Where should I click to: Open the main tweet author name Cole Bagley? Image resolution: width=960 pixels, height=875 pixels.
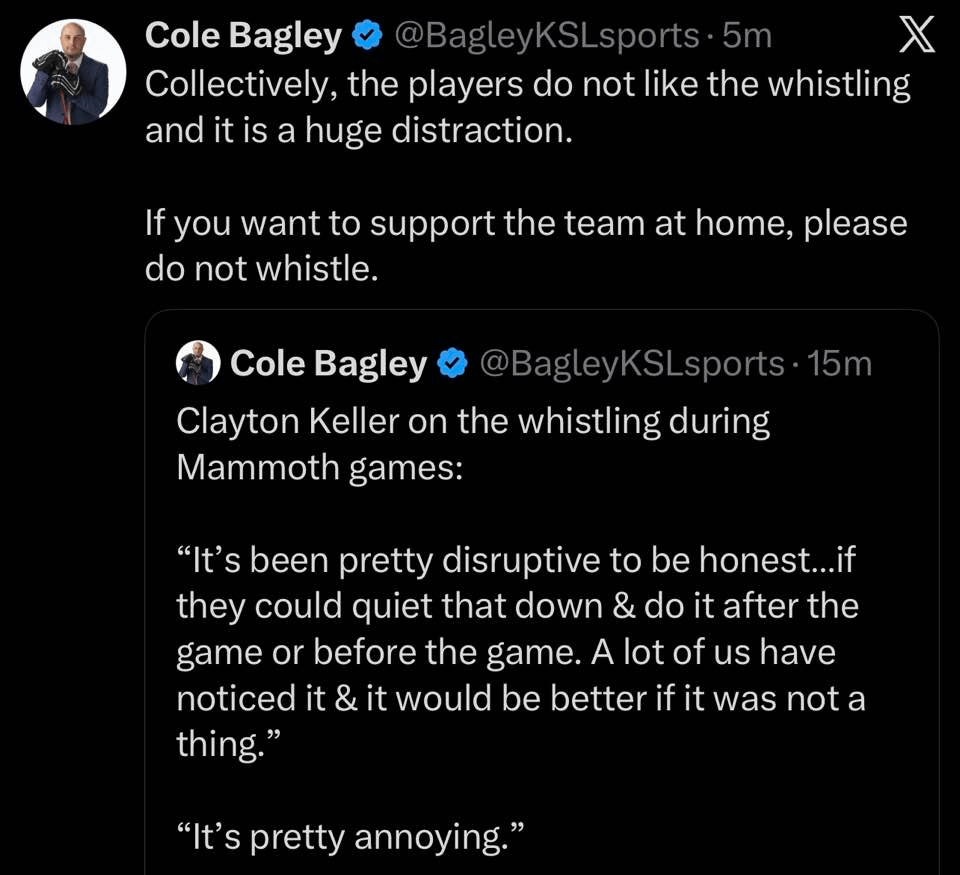coord(243,36)
